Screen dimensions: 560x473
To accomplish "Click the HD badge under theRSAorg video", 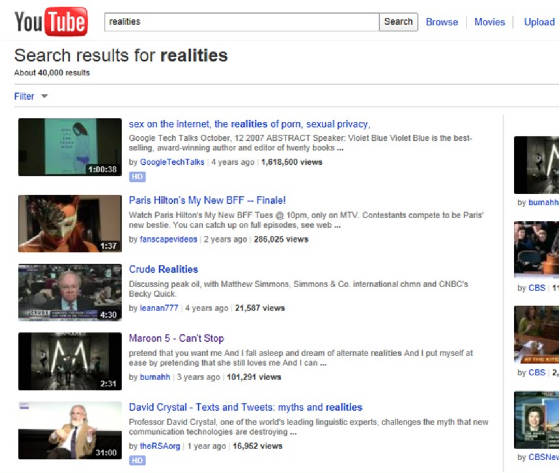I will [137, 460].
